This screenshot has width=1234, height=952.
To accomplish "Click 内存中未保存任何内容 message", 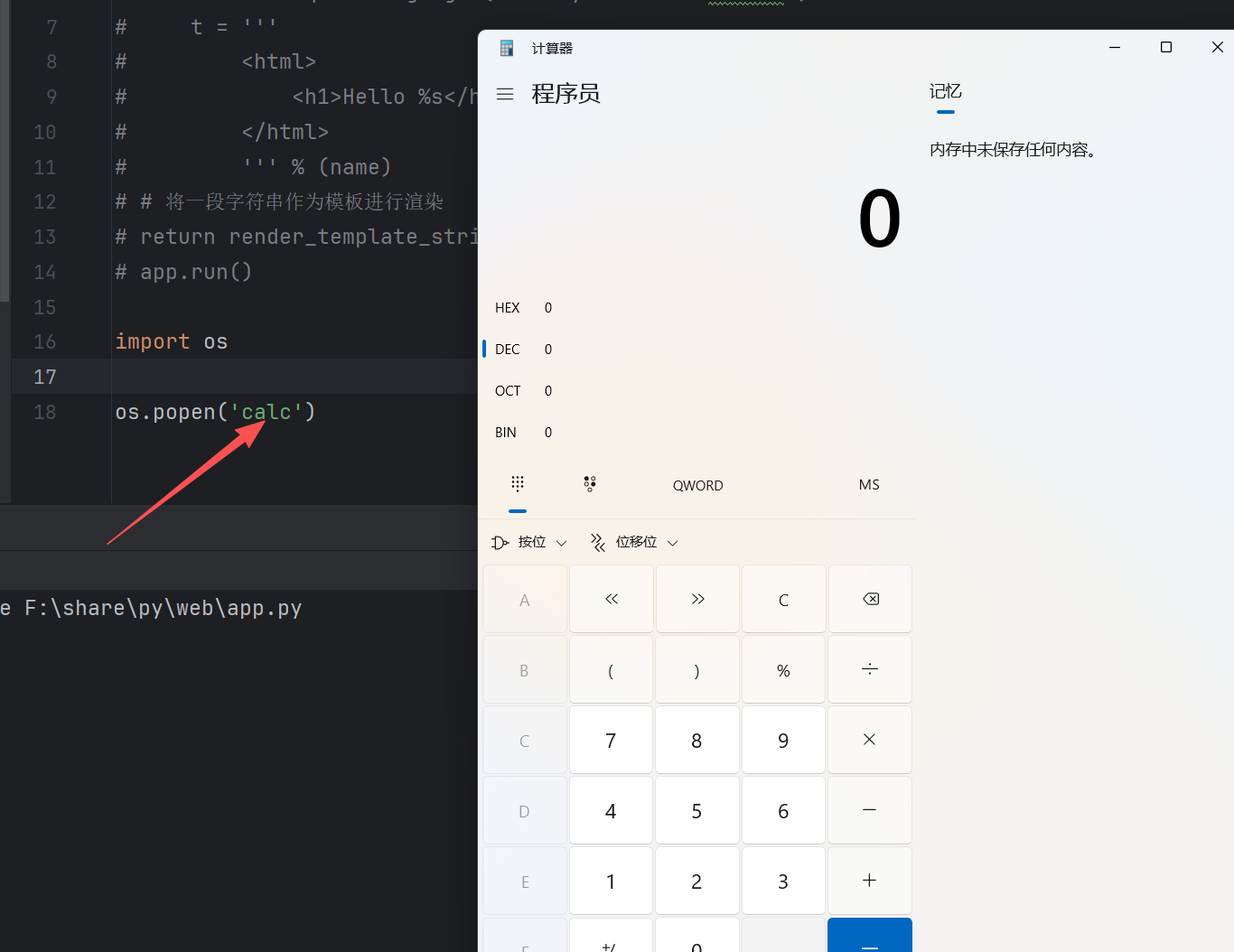I will (x=1014, y=150).
